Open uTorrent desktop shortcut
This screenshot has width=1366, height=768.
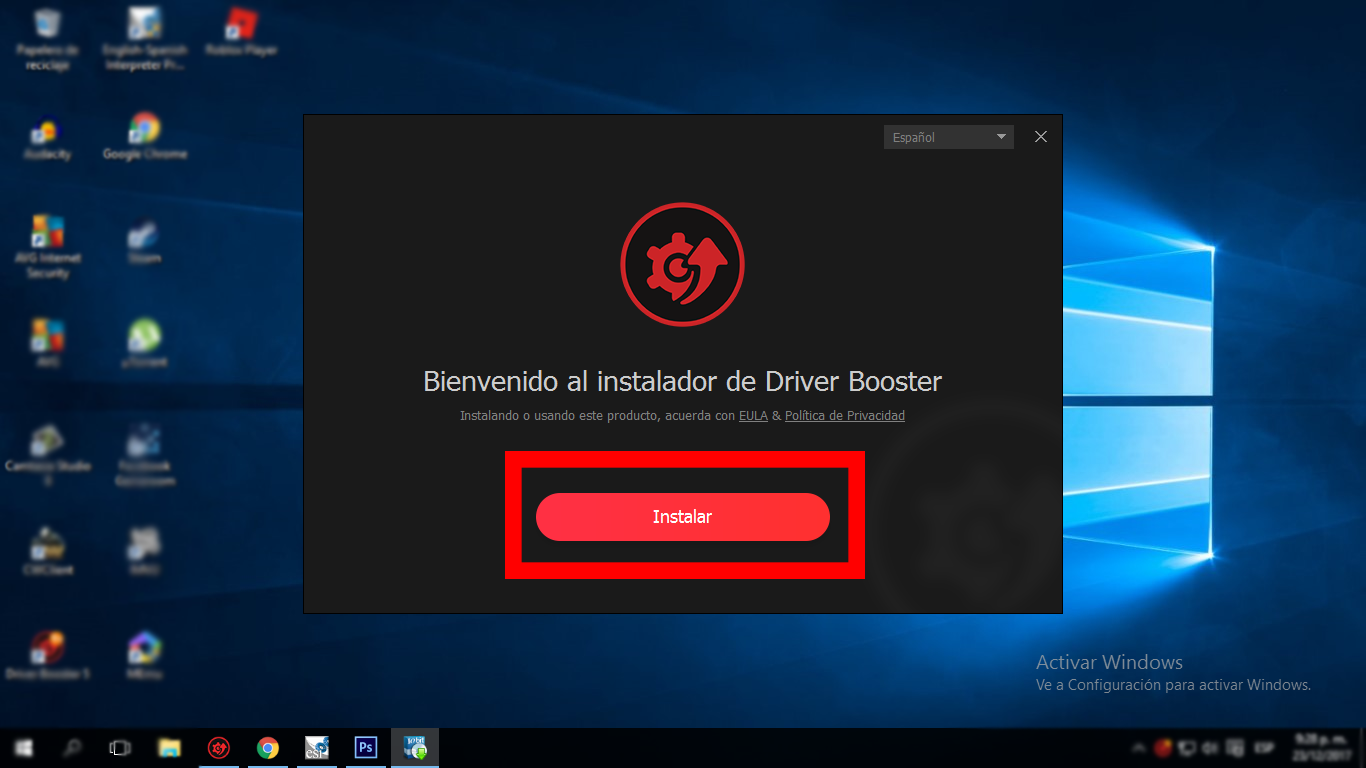(145, 345)
